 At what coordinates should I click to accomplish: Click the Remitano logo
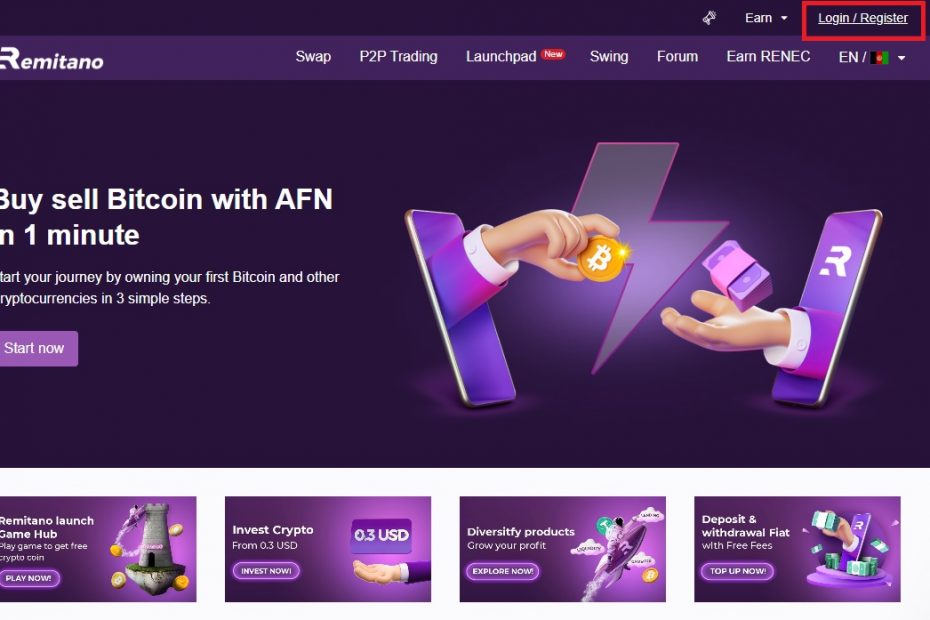[x=52, y=59]
